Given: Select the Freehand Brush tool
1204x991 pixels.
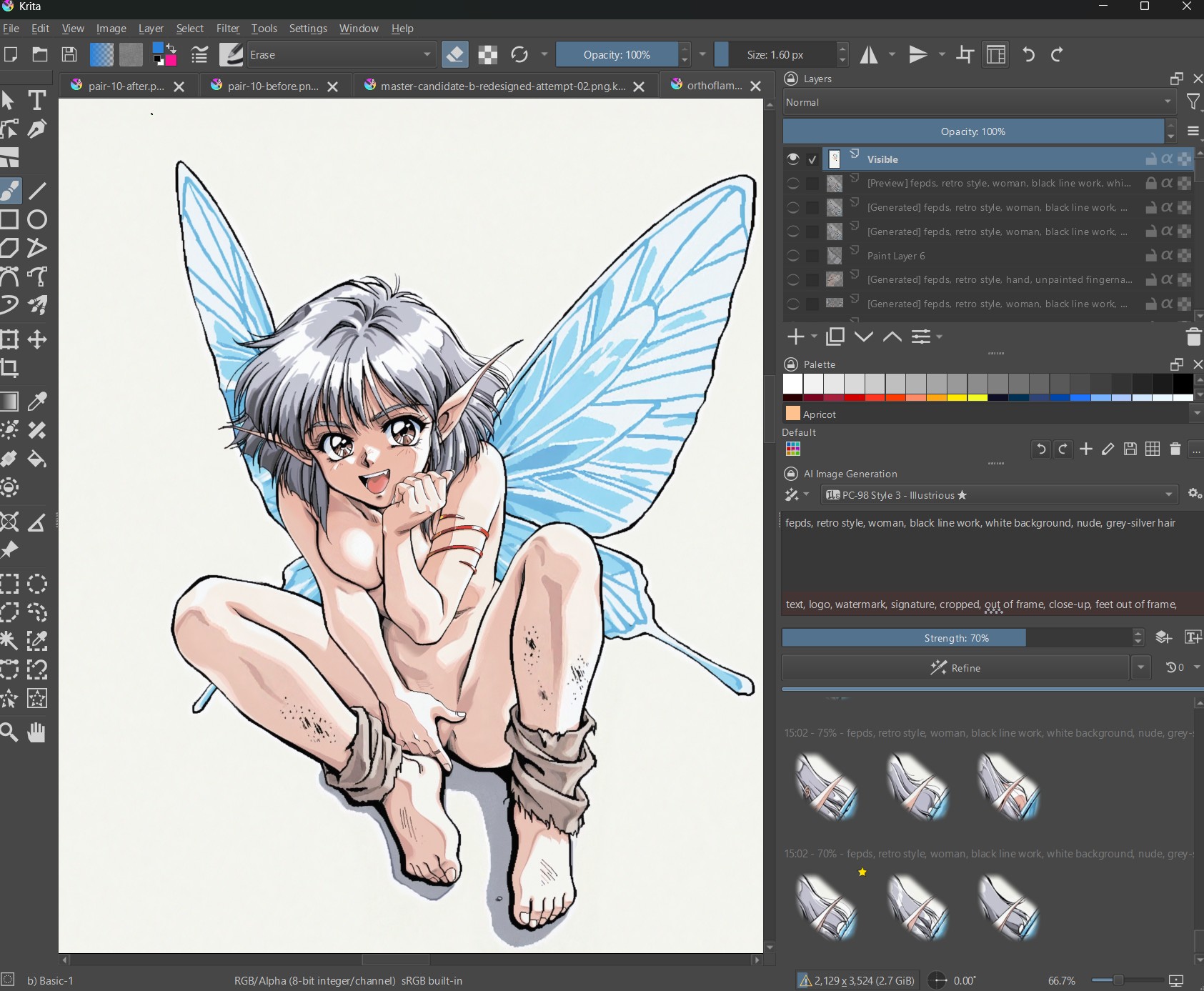Looking at the screenshot, I should 10,191.
